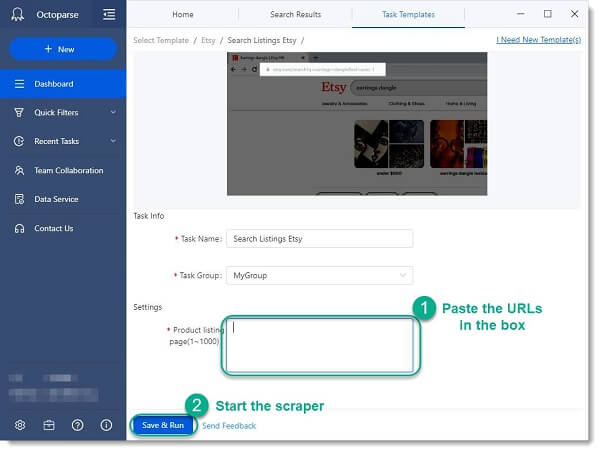
Task: Open the Dashboard section
Action: pos(63,84)
